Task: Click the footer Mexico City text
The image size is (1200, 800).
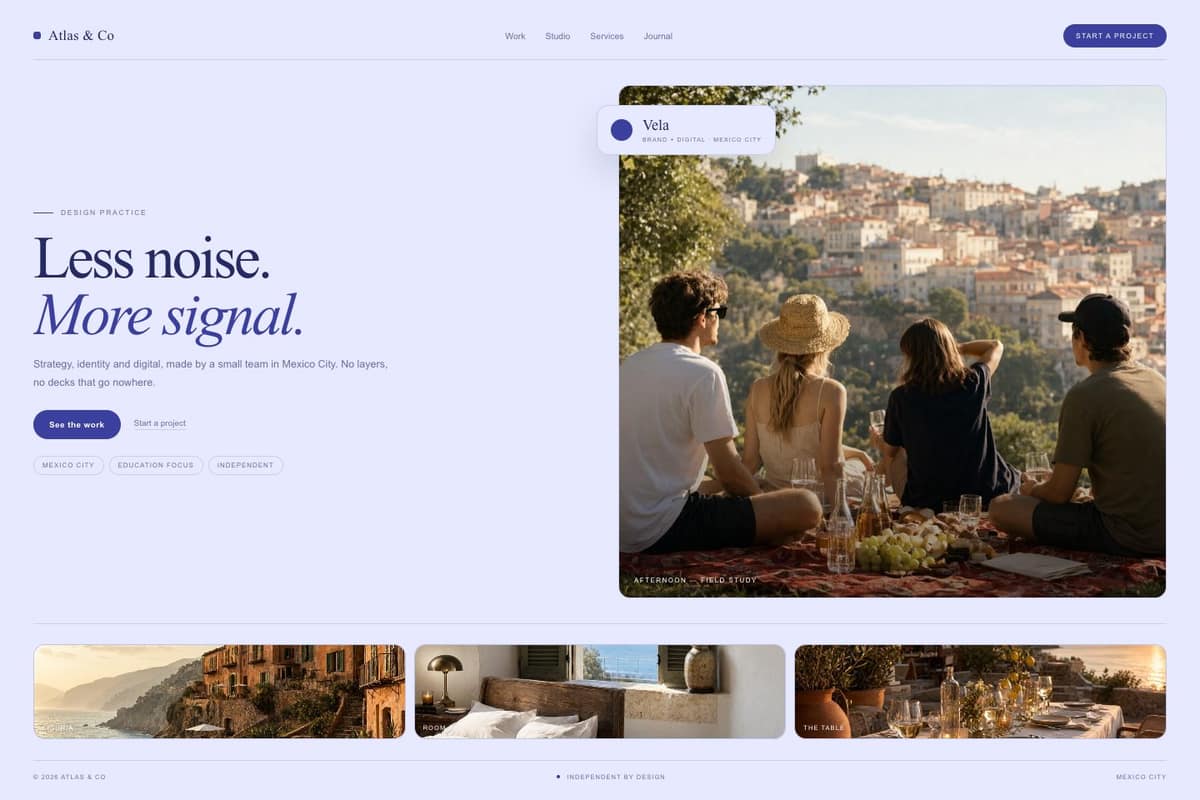Action: pos(1141,777)
